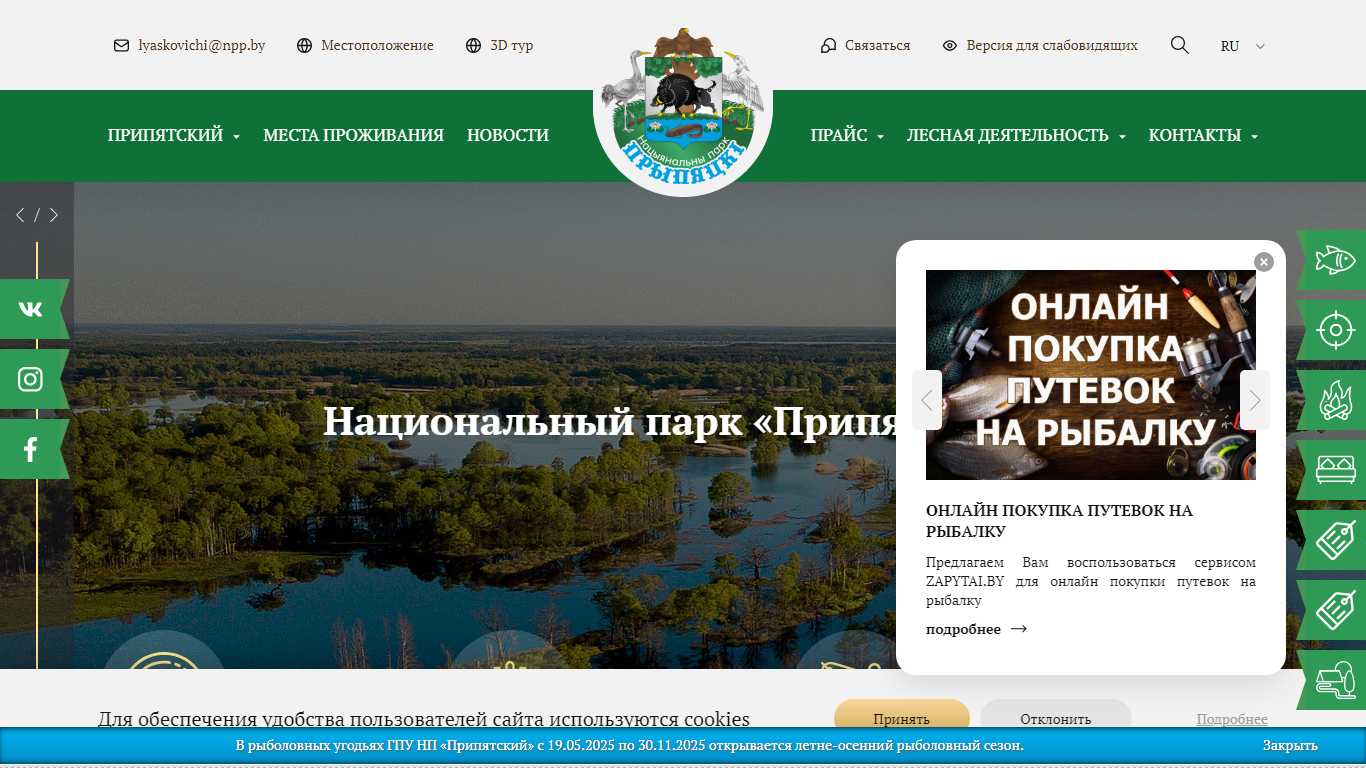Viewport: 1366px width, 768px height.
Task: Open the ЛЕСНАЯ ДЕЯТЕЛЬНОСТЬ menu item
Action: (1008, 136)
